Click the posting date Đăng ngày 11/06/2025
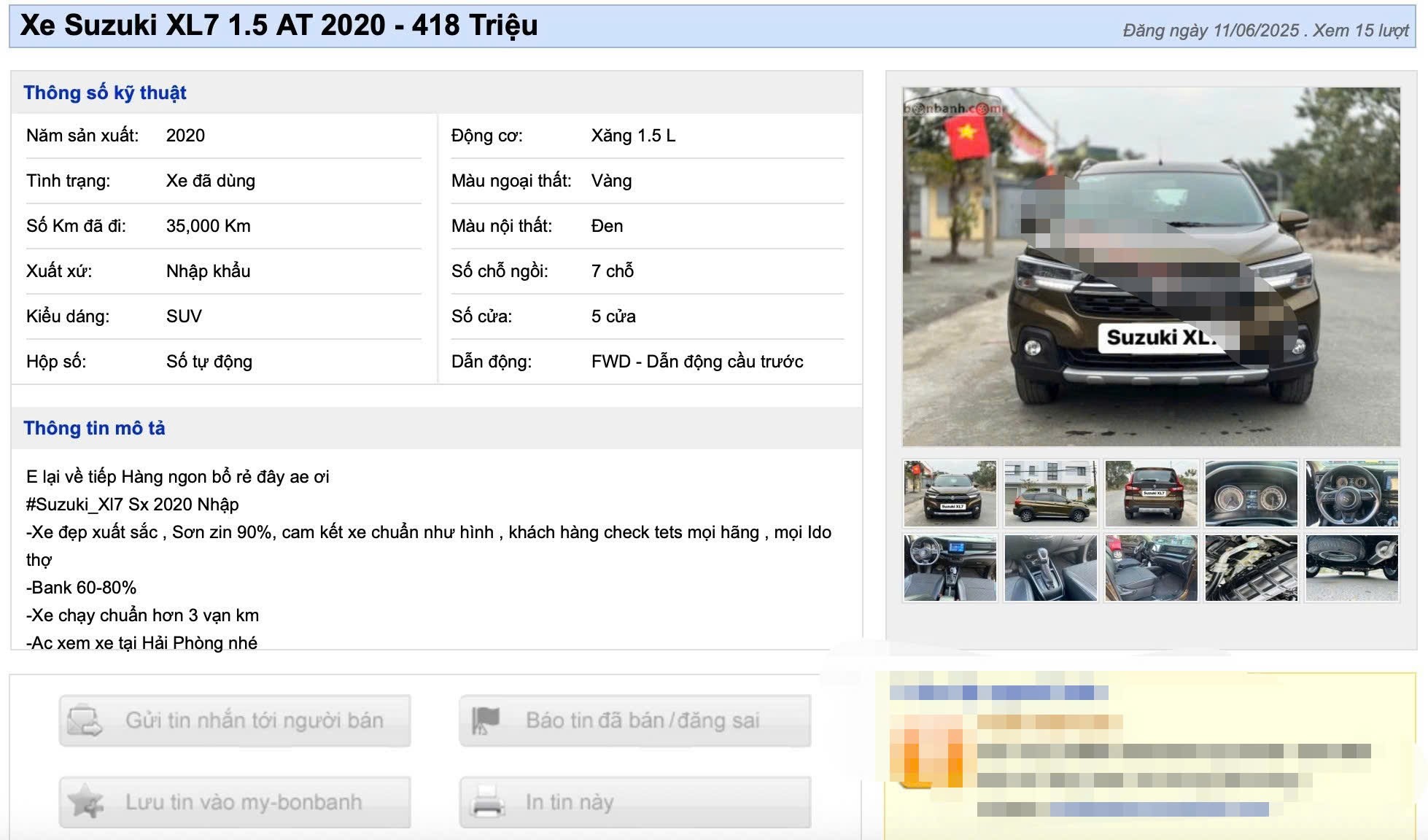1428x840 pixels. [1211, 31]
